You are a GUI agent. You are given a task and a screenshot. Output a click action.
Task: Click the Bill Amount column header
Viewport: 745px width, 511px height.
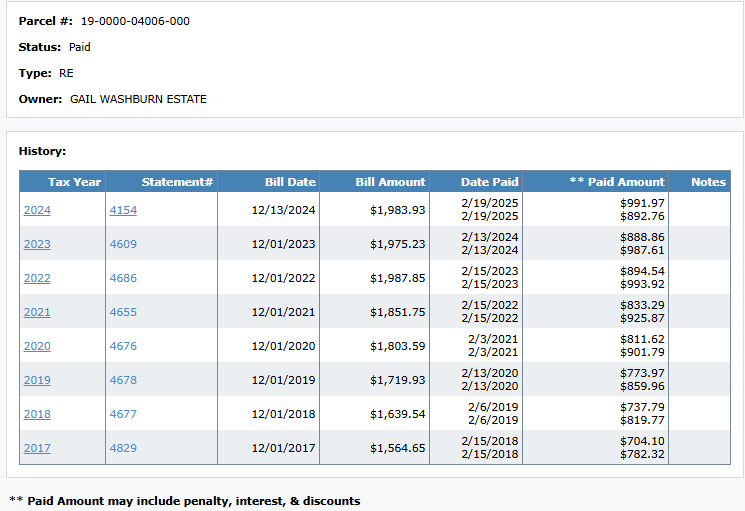(390, 182)
